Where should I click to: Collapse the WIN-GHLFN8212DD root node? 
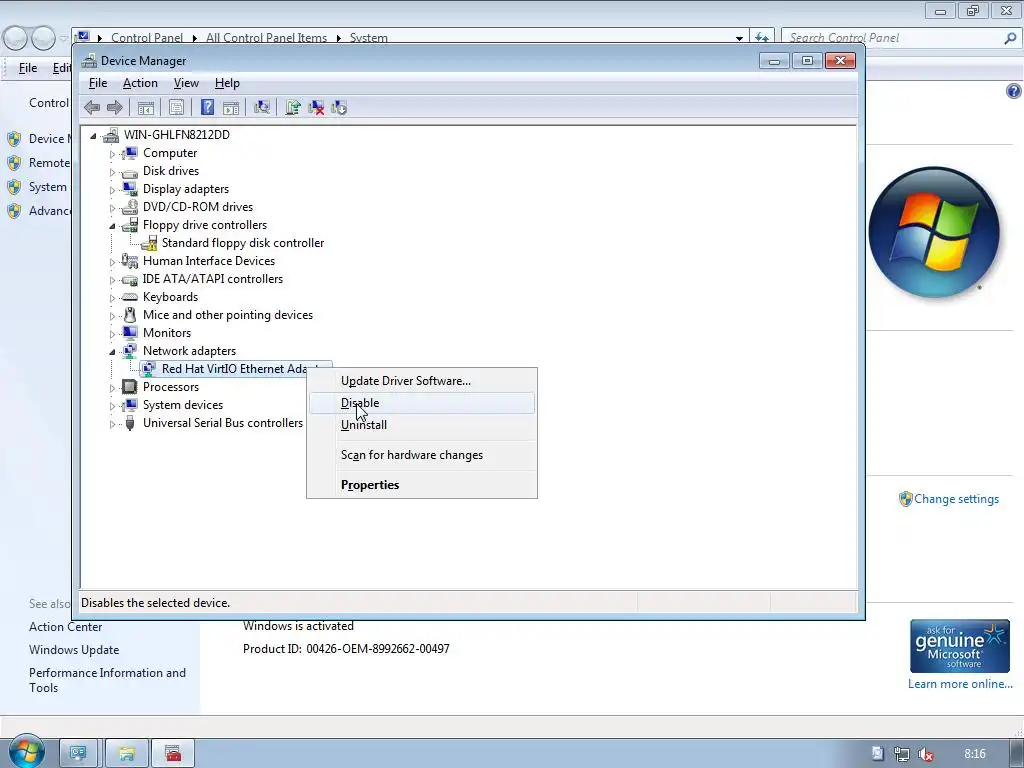click(93, 136)
